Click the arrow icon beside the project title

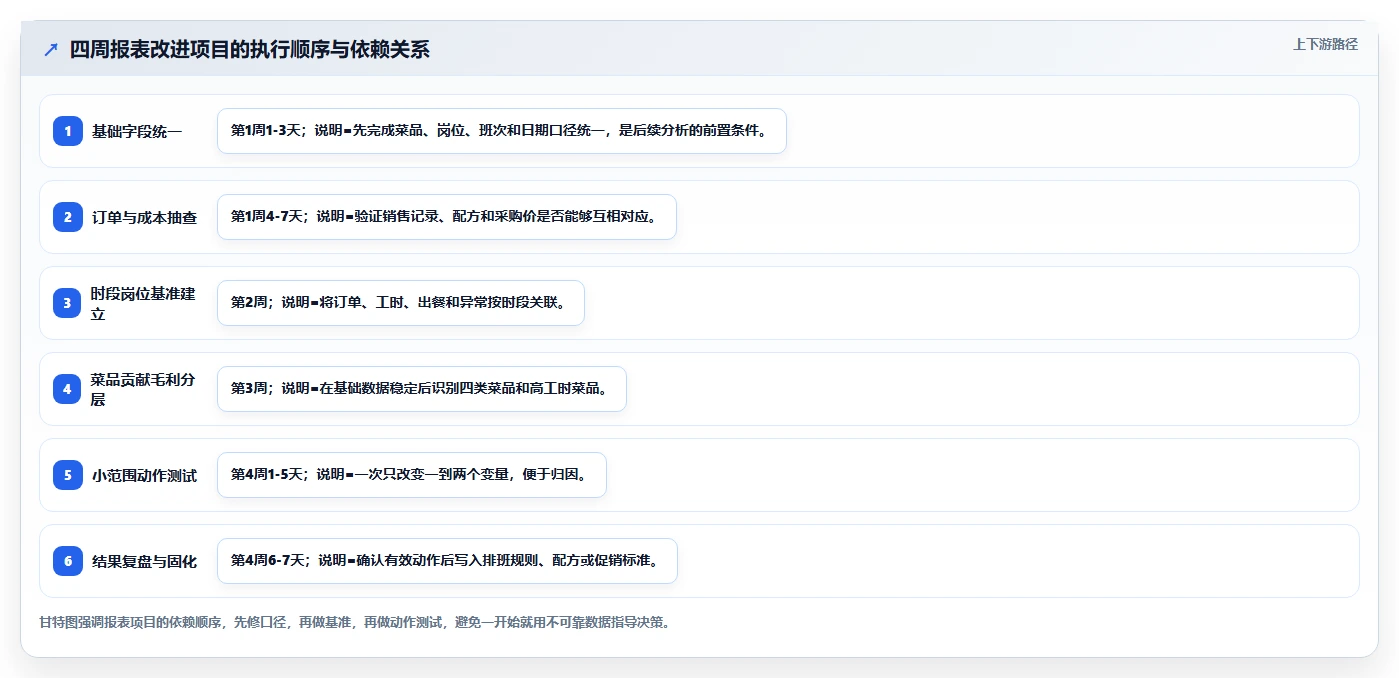[50, 50]
